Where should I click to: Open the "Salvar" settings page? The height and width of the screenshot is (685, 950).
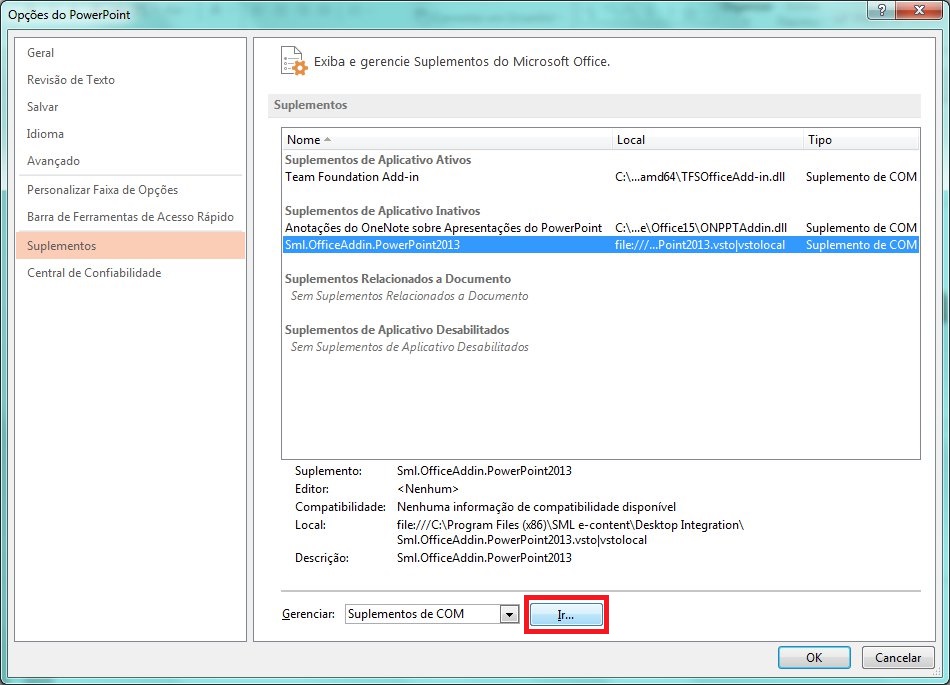(x=42, y=106)
